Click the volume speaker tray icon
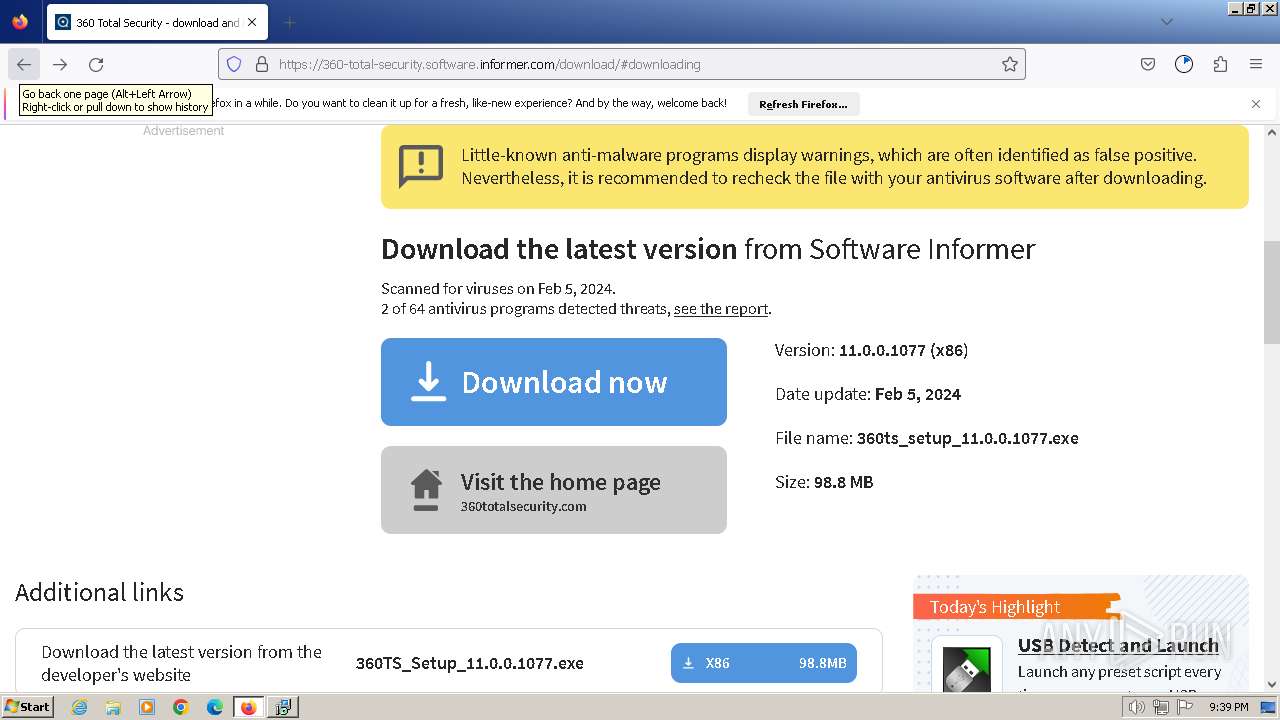Image resolution: width=1280 pixels, height=720 pixels. (1137, 707)
